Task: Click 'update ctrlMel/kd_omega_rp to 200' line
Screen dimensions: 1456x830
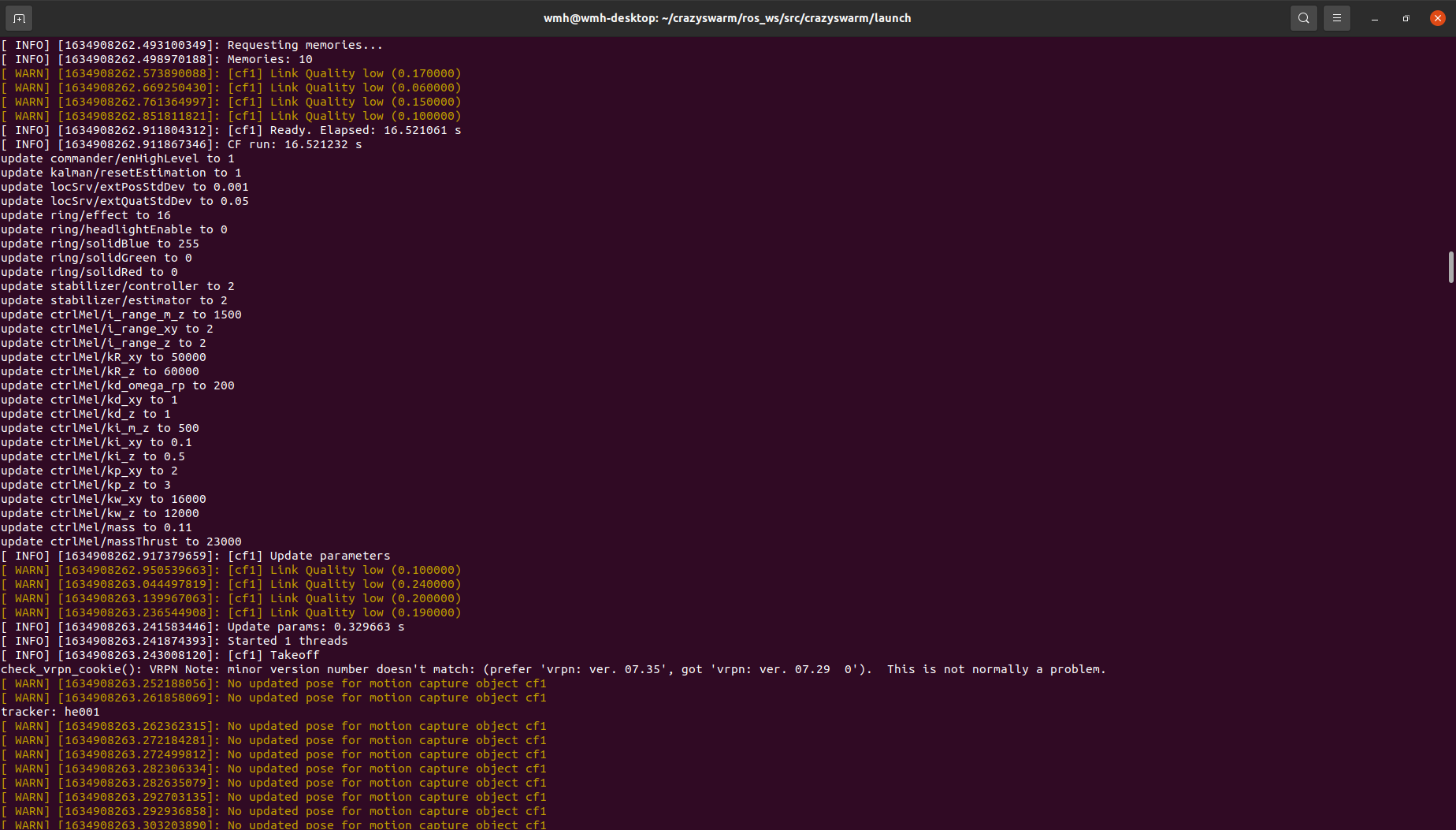Action: tap(117, 385)
